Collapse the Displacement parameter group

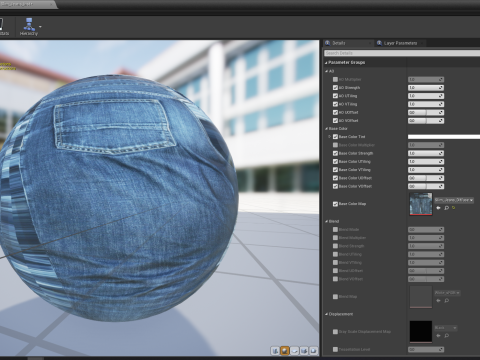[x=326, y=314]
